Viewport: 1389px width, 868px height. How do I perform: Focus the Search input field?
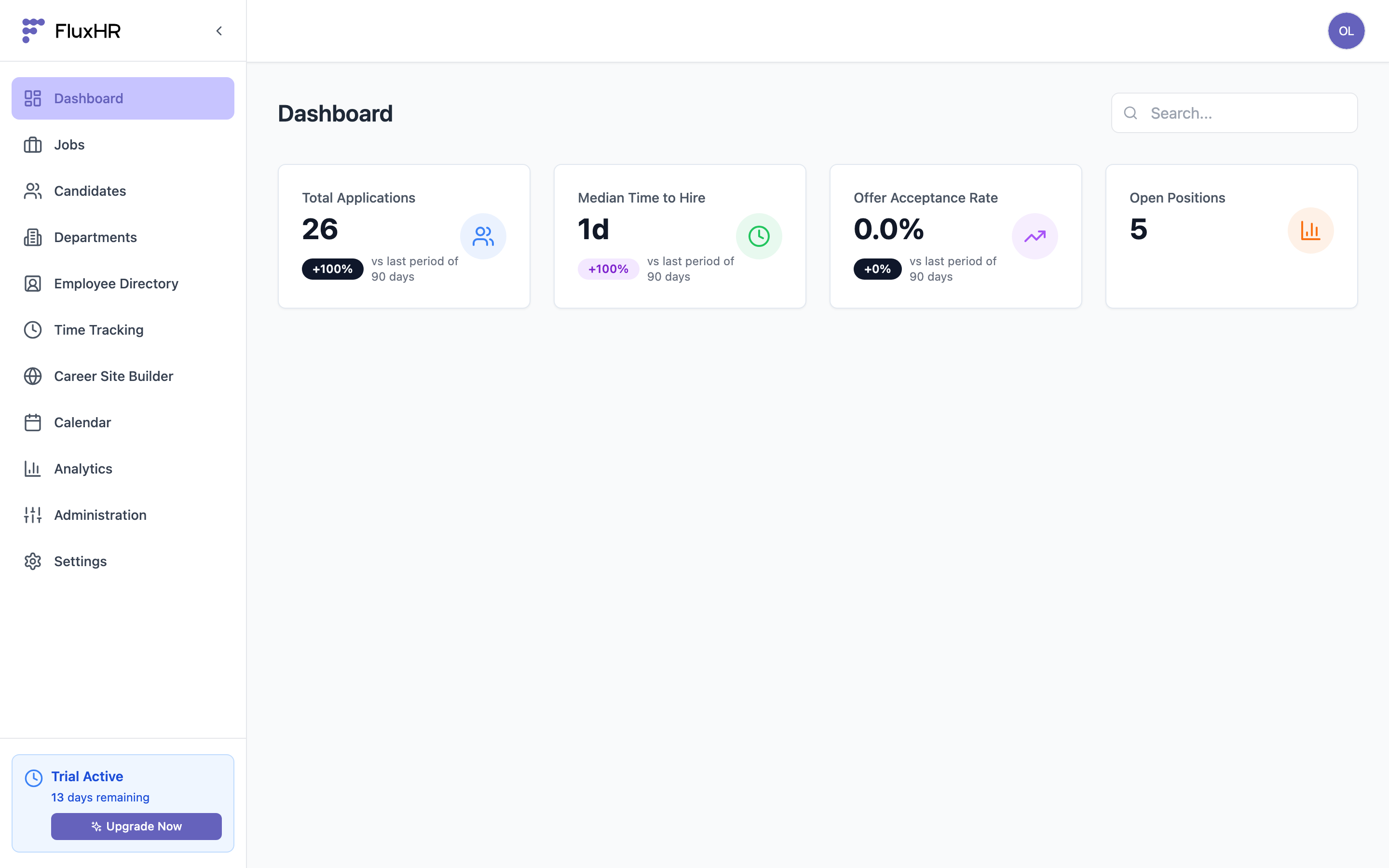pos(1234,113)
